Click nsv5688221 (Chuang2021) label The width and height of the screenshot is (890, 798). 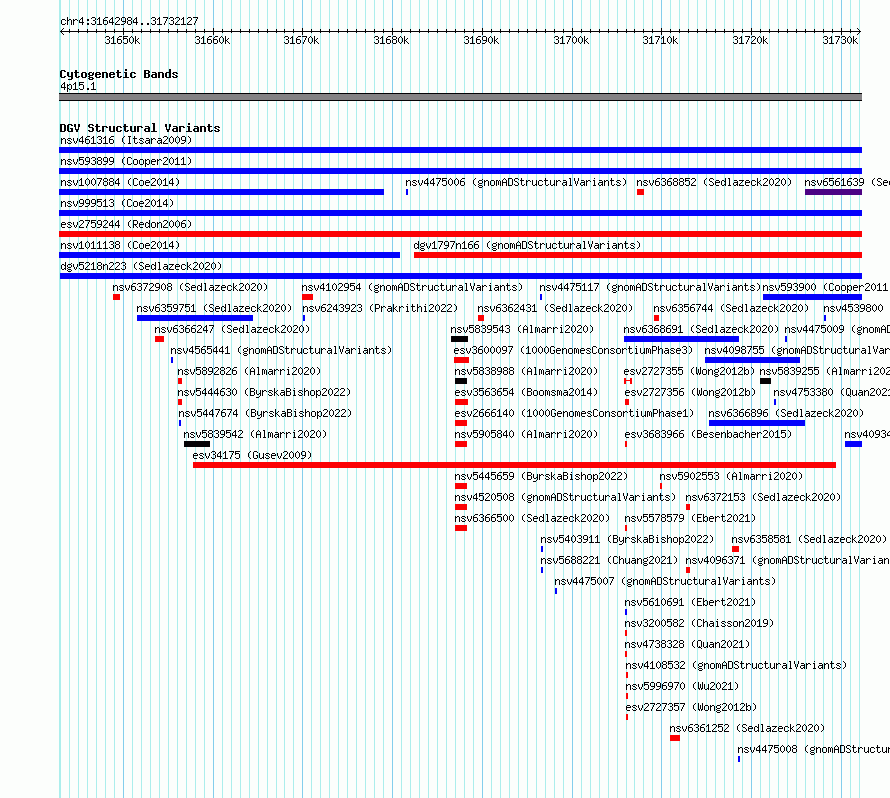pyautogui.click(x=609, y=560)
